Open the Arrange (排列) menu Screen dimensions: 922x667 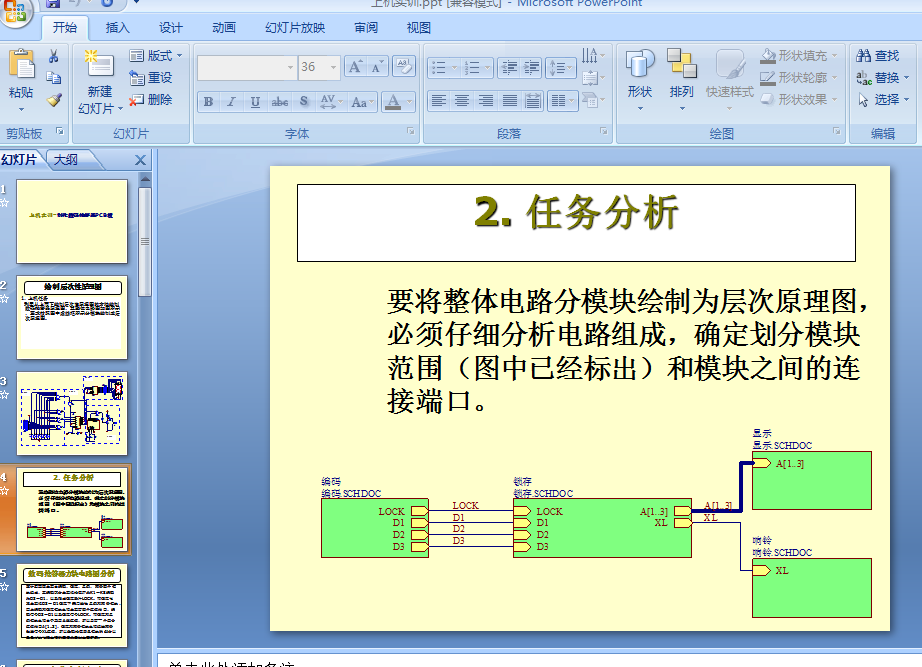[682, 80]
